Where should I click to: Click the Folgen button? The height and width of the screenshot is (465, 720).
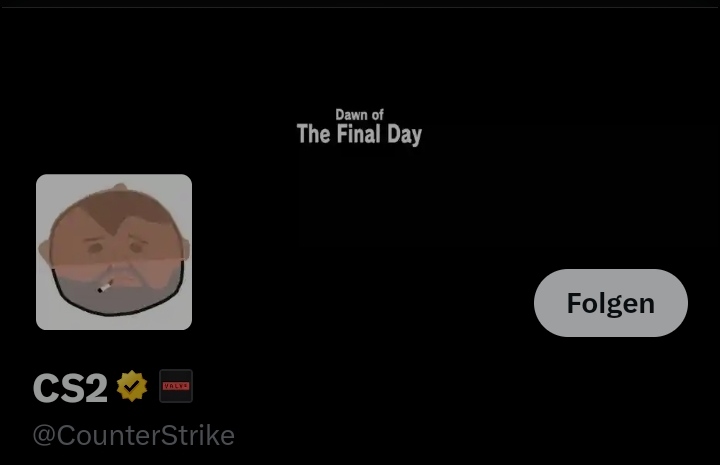(x=611, y=303)
